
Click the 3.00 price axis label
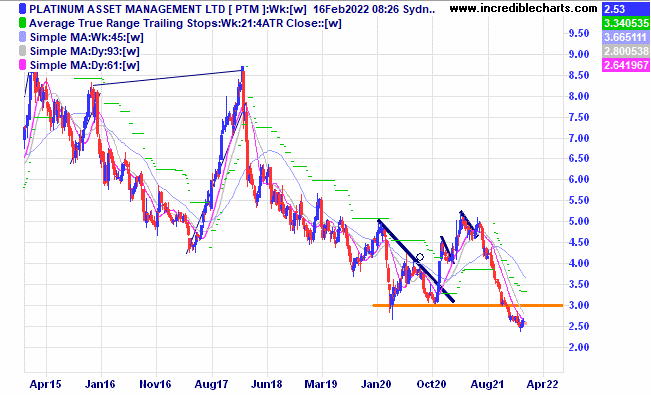point(579,305)
